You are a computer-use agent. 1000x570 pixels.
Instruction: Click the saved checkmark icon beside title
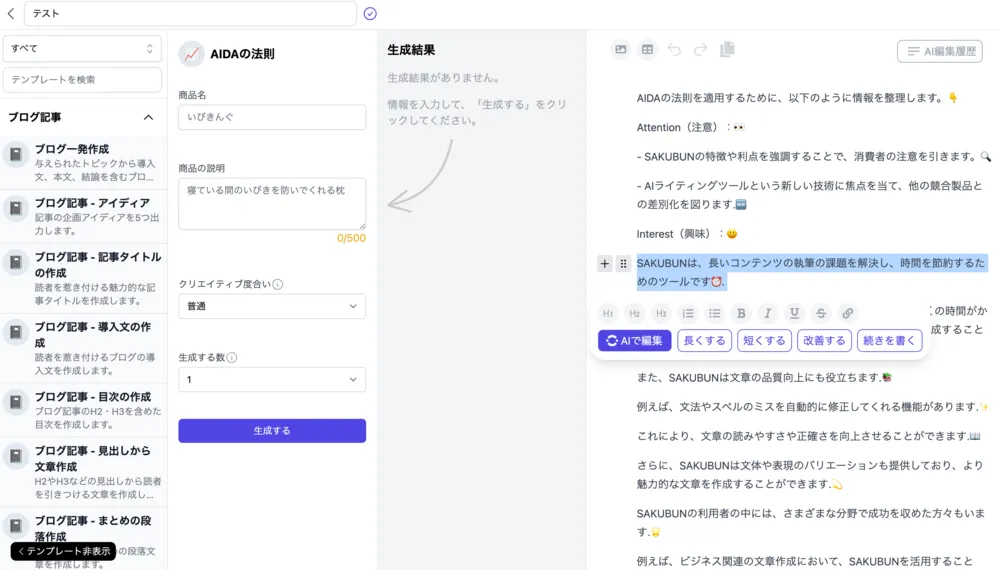(370, 13)
